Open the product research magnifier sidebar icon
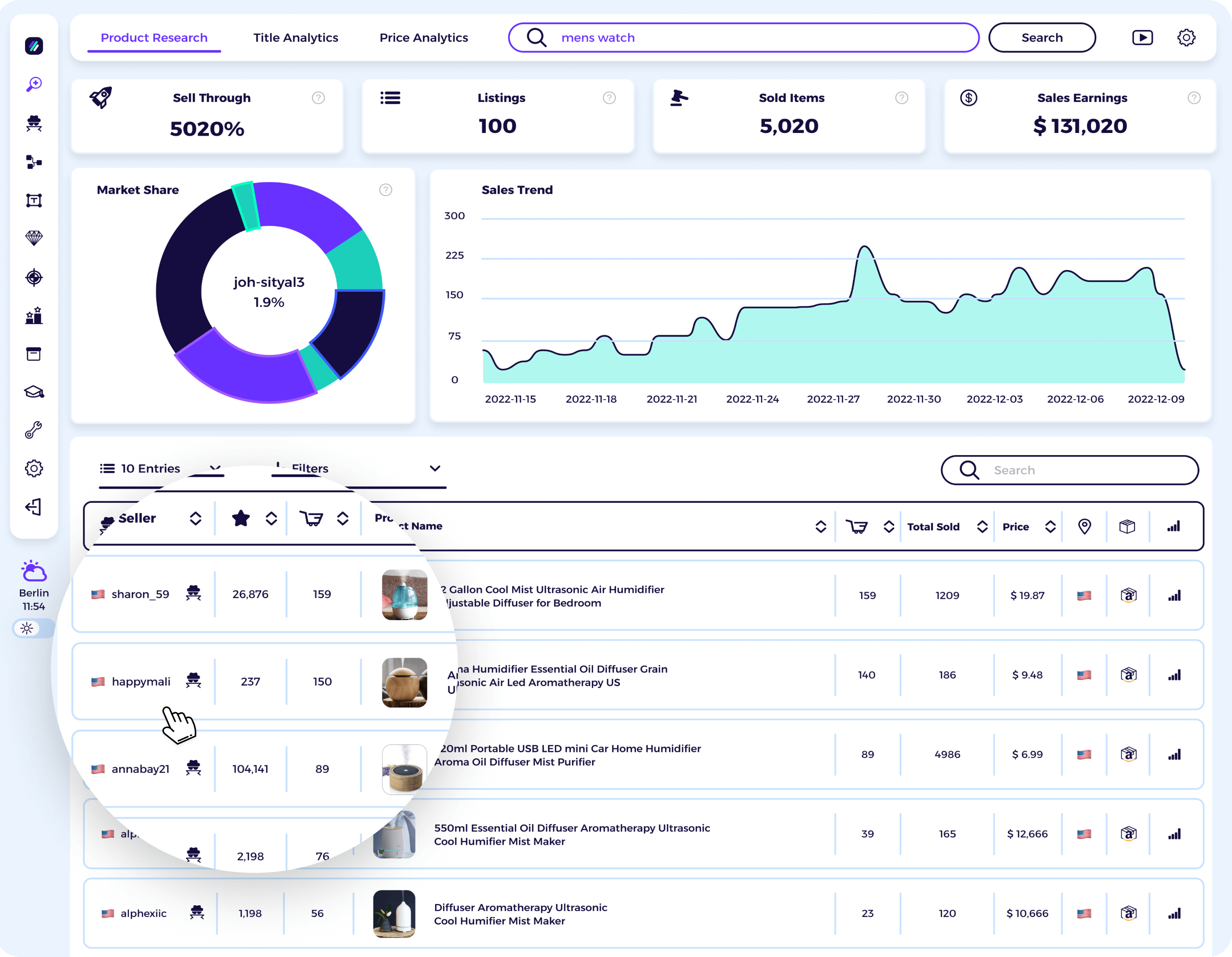 tap(34, 84)
